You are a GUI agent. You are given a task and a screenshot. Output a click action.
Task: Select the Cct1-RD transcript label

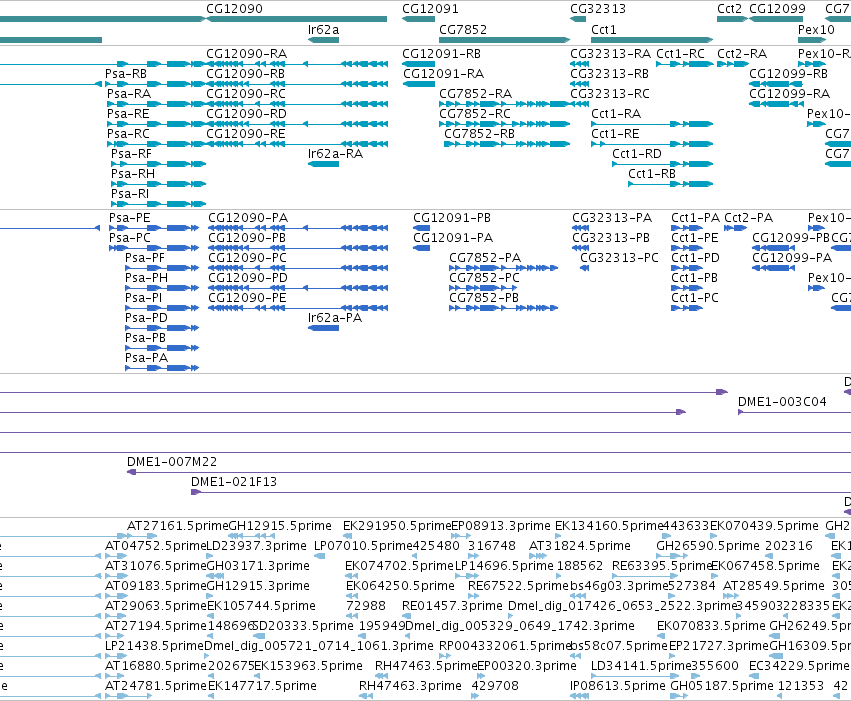pos(637,154)
